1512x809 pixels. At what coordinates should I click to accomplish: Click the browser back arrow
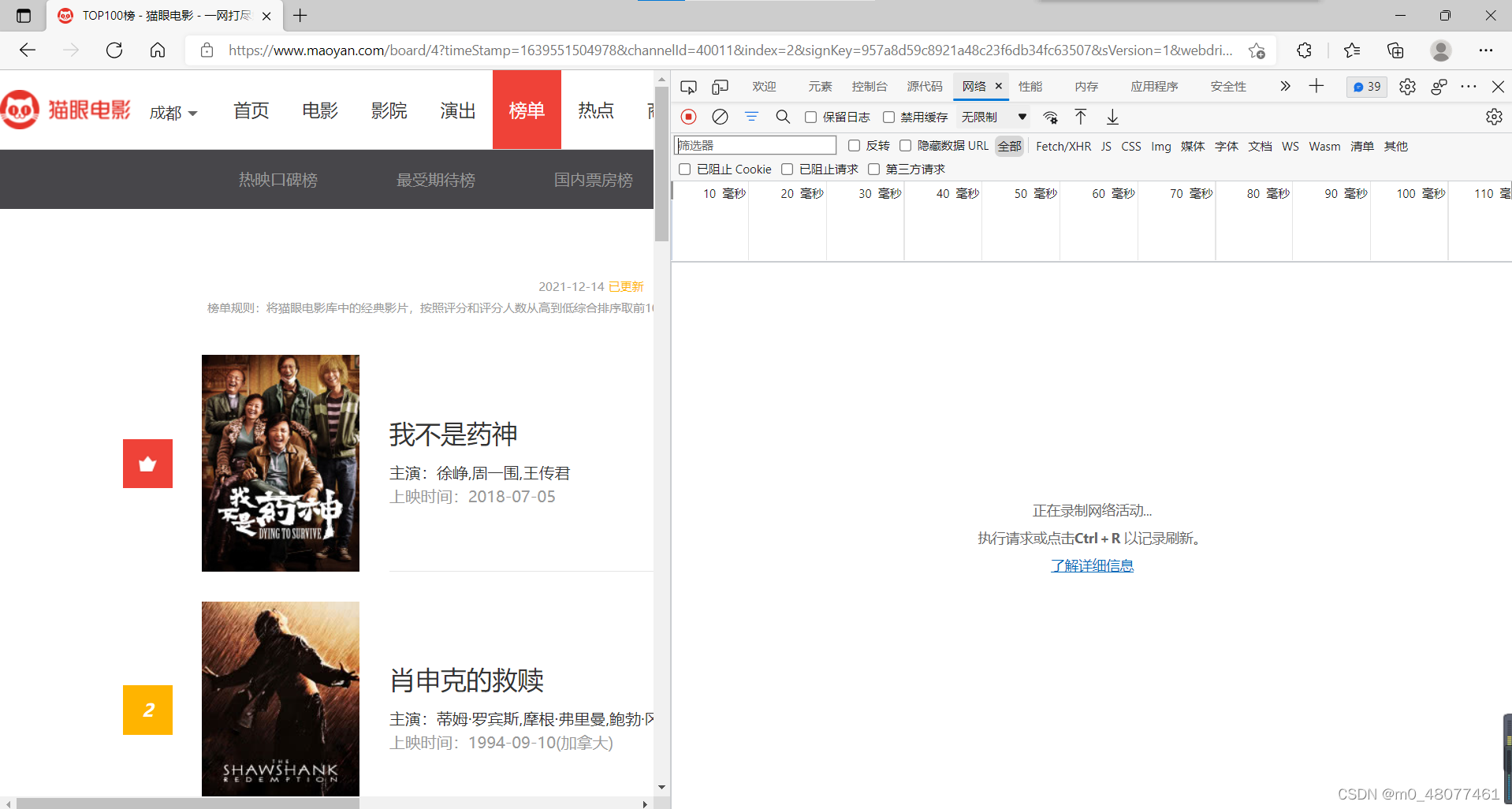click(x=28, y=50)
